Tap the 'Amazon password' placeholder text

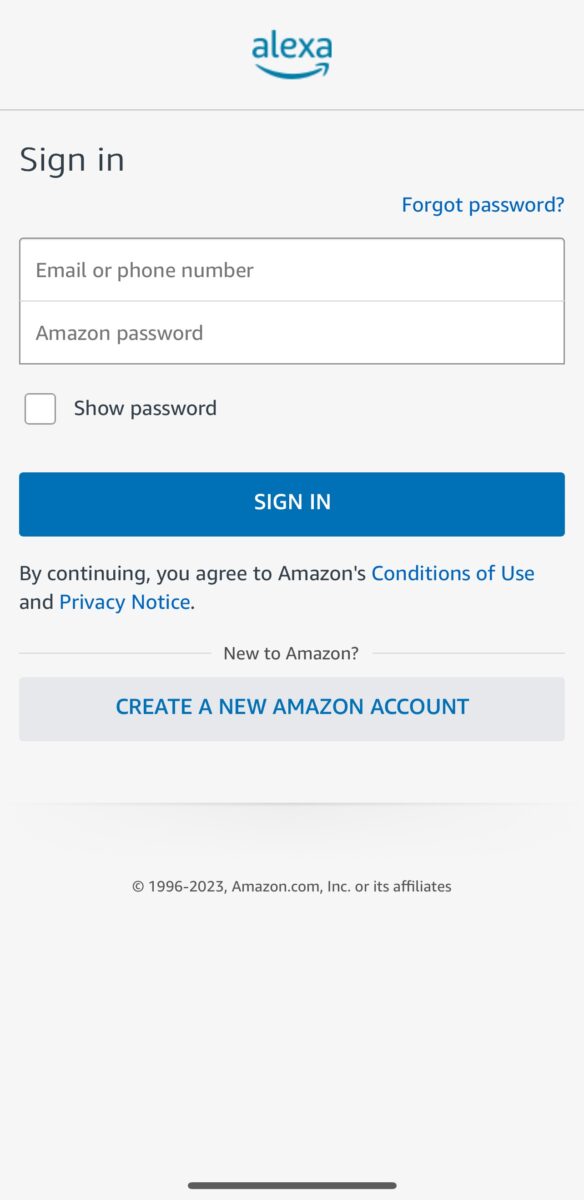(119, 333)
